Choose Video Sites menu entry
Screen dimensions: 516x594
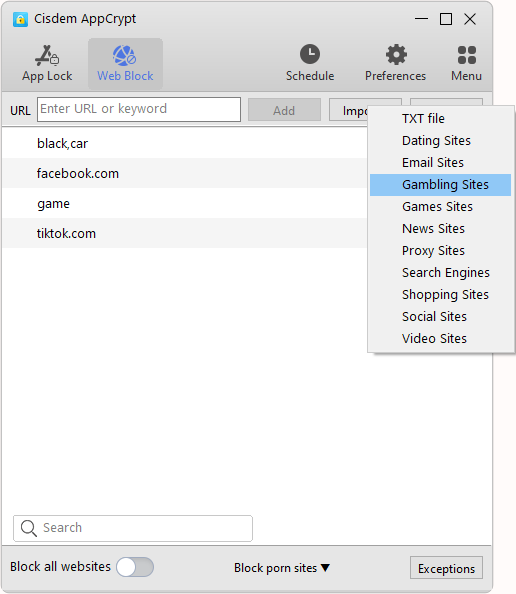tap(440, 339)
